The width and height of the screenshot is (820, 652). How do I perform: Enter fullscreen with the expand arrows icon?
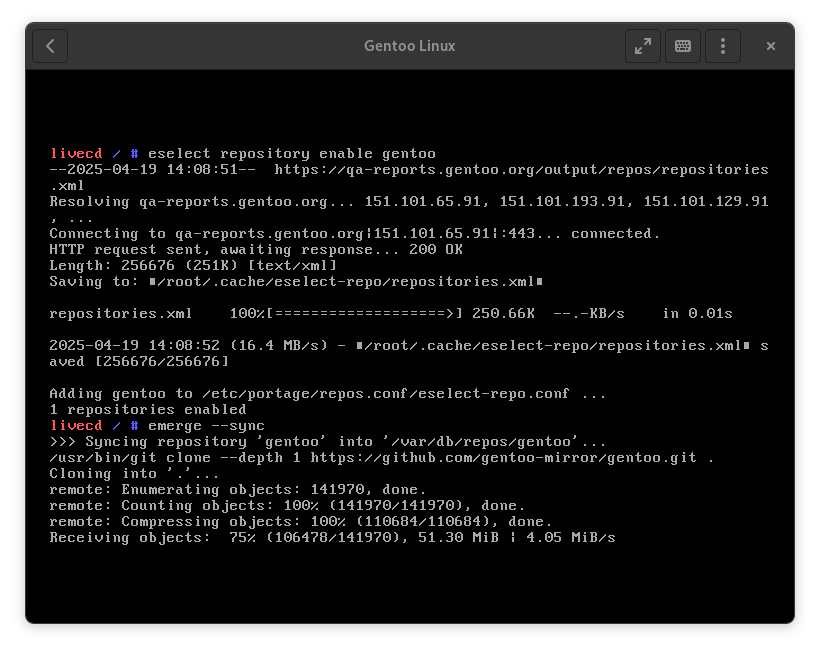click(643, 46)
